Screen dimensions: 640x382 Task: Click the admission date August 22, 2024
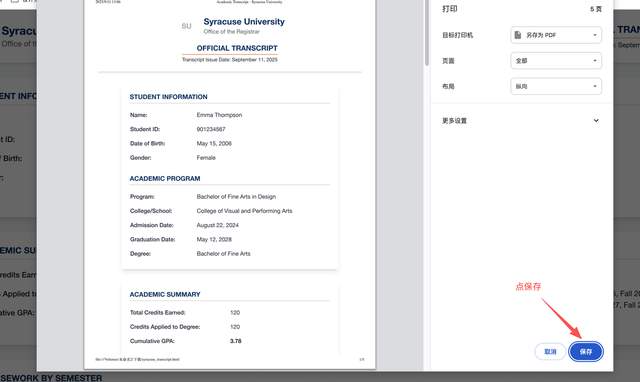click(218, 225)
